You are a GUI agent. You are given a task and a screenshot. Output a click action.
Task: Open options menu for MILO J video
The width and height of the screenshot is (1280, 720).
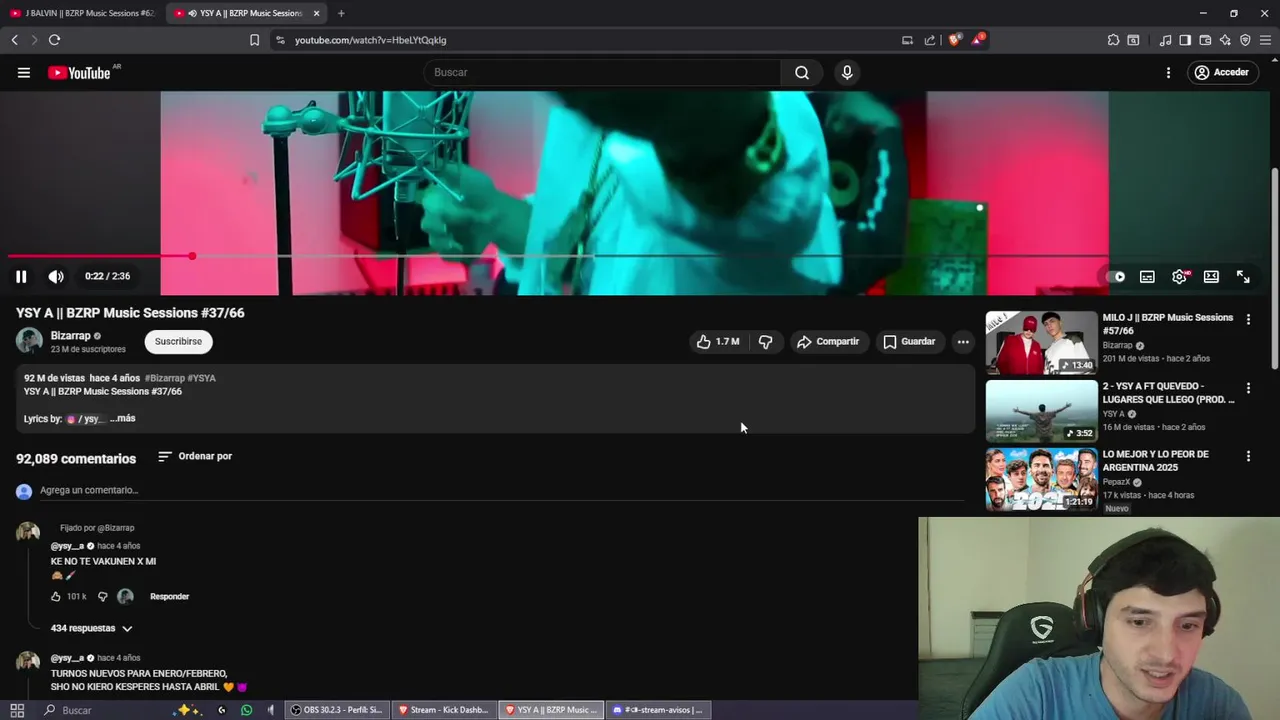tap(1248, 319)
